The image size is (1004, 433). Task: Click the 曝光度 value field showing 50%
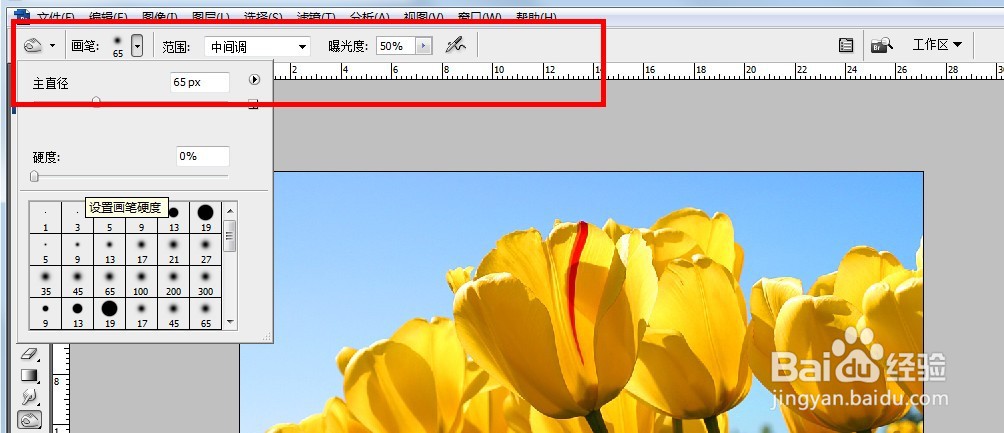[396, 46]
